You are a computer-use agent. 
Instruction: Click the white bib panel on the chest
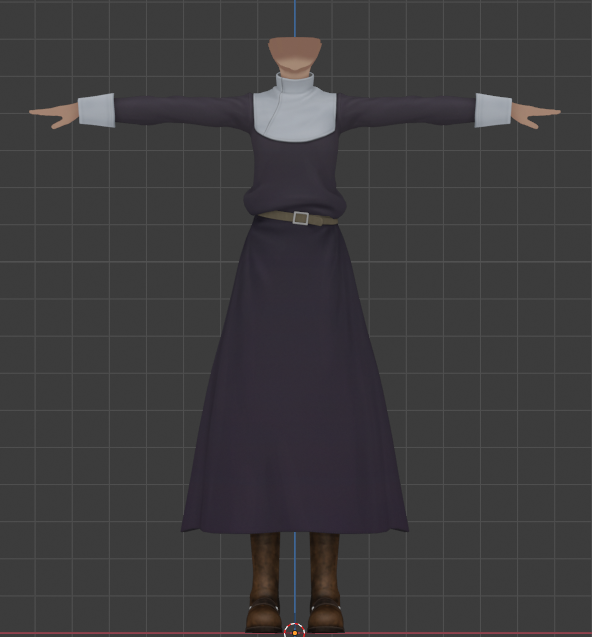pos(295,118)
